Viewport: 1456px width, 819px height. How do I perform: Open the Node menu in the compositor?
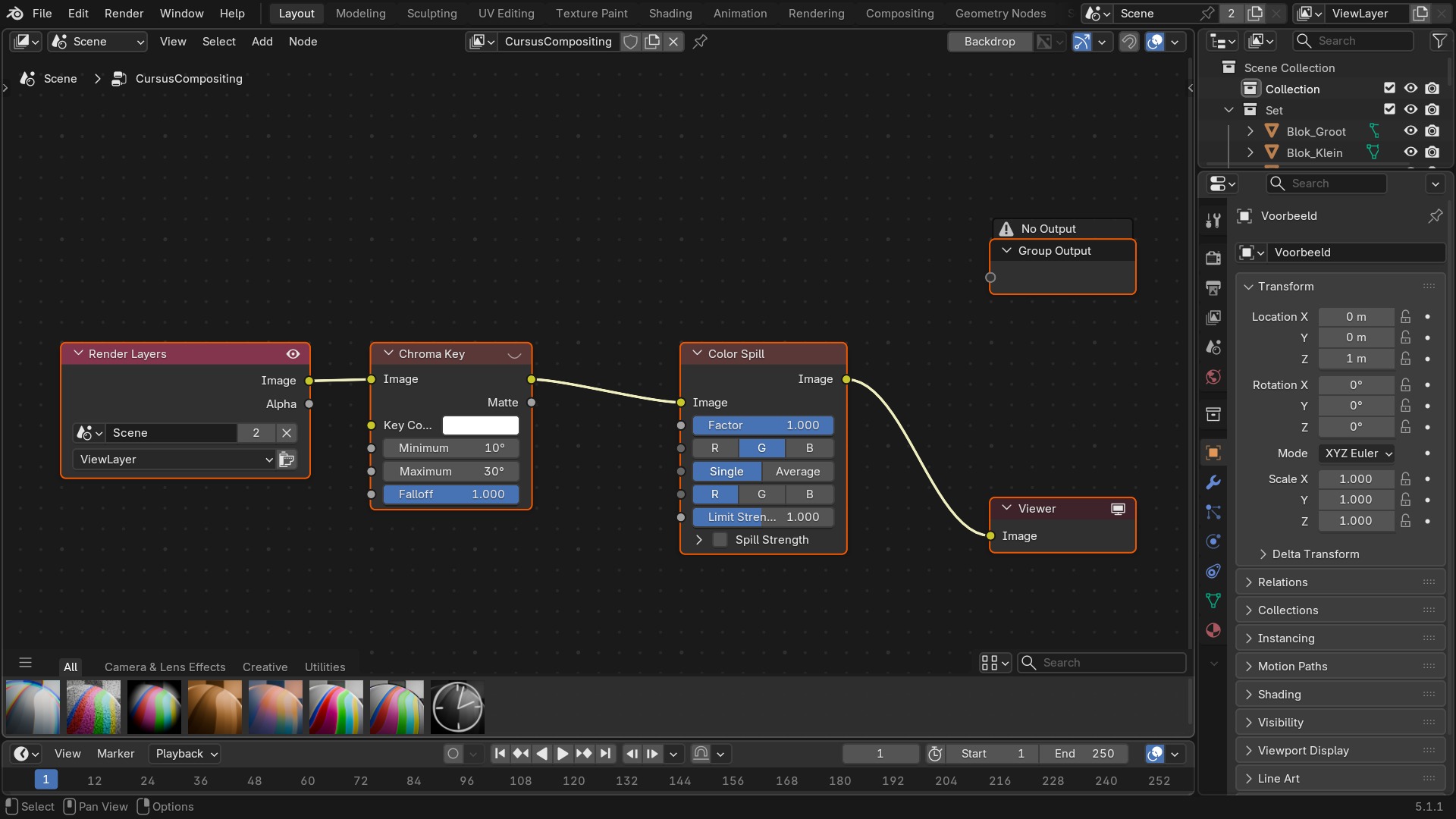pyautogui.click(x=303, y=42)
